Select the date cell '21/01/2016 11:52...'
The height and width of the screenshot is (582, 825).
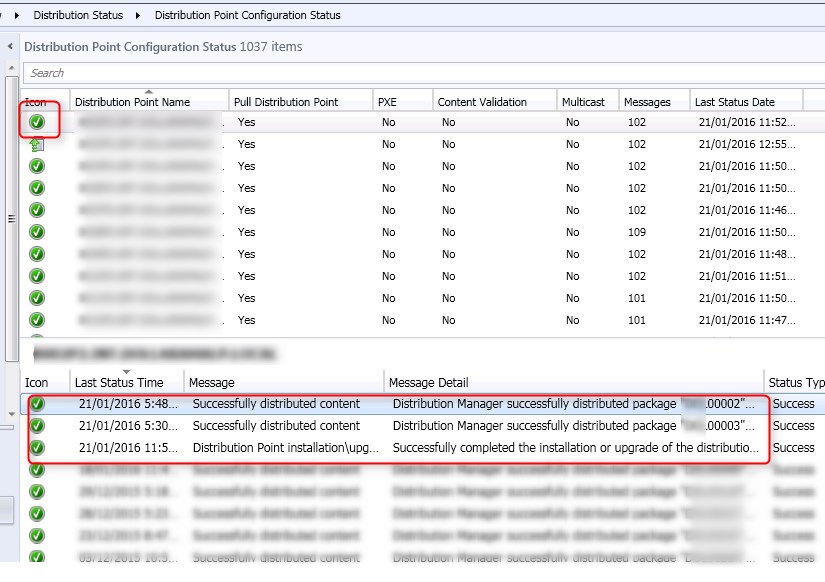tap(747, 122)
